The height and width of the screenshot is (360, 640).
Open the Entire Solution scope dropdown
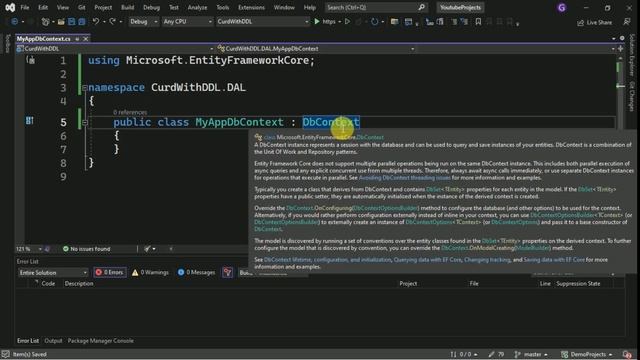pyautogui.click(x=53, y=272)
